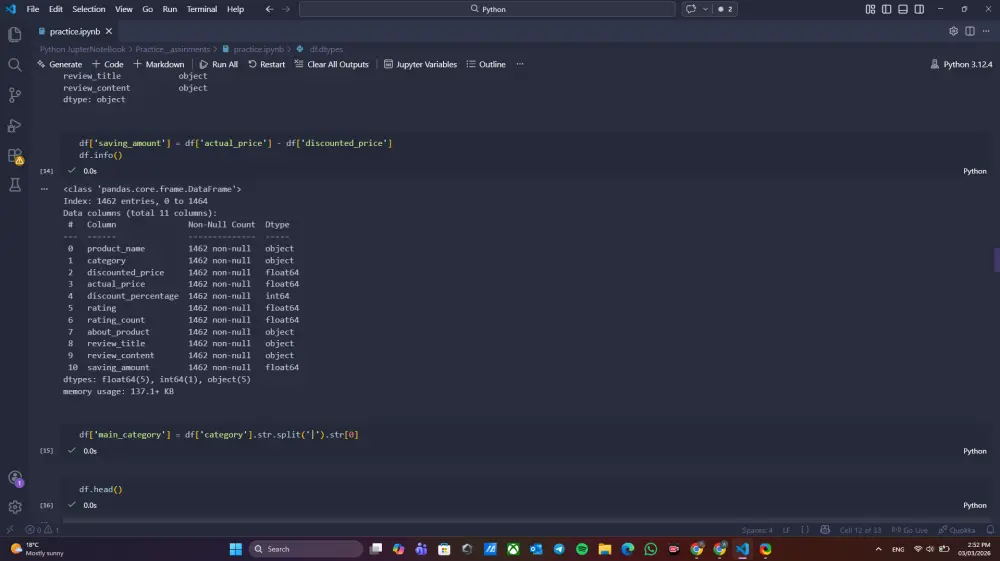Click Run All cells
The height and width of the screenshot is (561, 1000).
pos(219,64)
